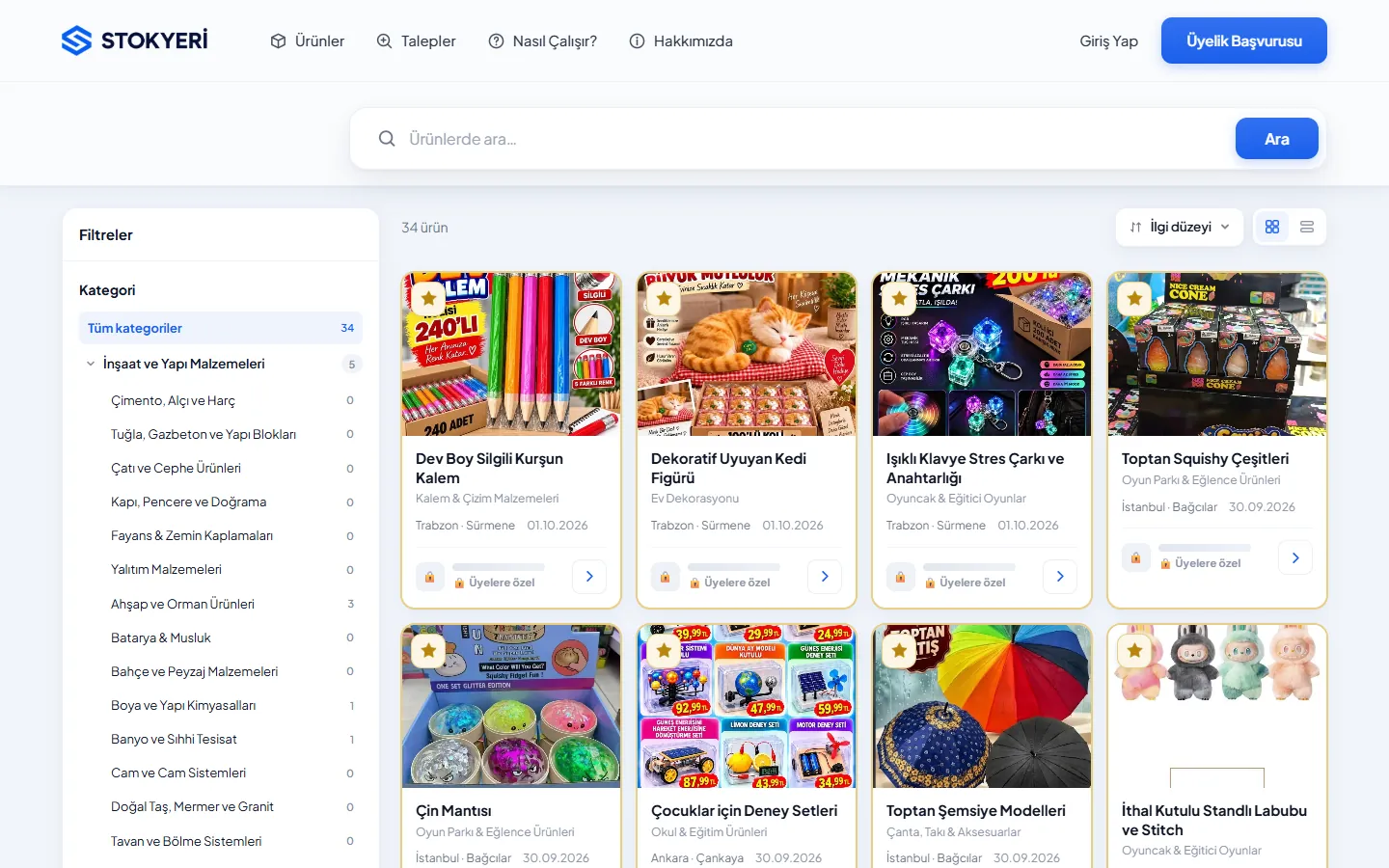Viewport: 1389px width, 868px height.
Task: Open arrow on Dekoratif Uyuyan Kedi Figürü card
Action: coord(825,577)
